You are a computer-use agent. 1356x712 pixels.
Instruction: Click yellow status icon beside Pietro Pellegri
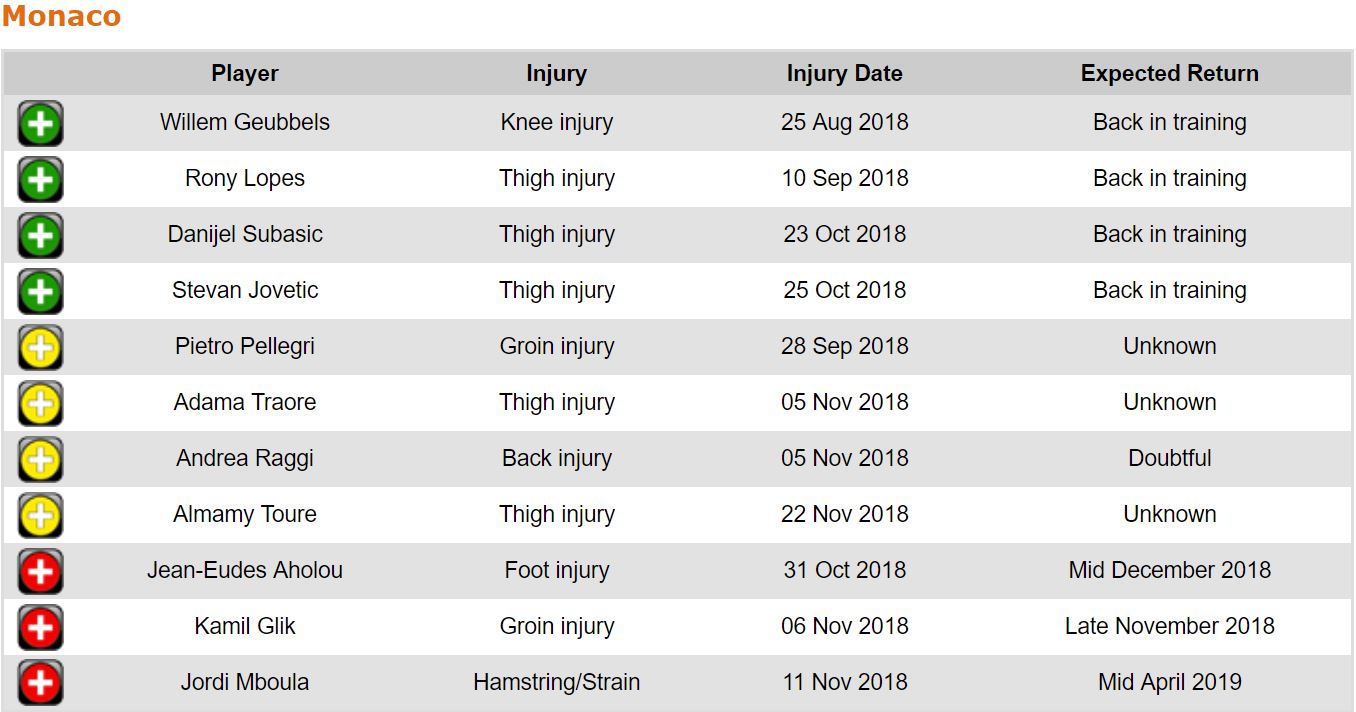click(x=40, y=348)
